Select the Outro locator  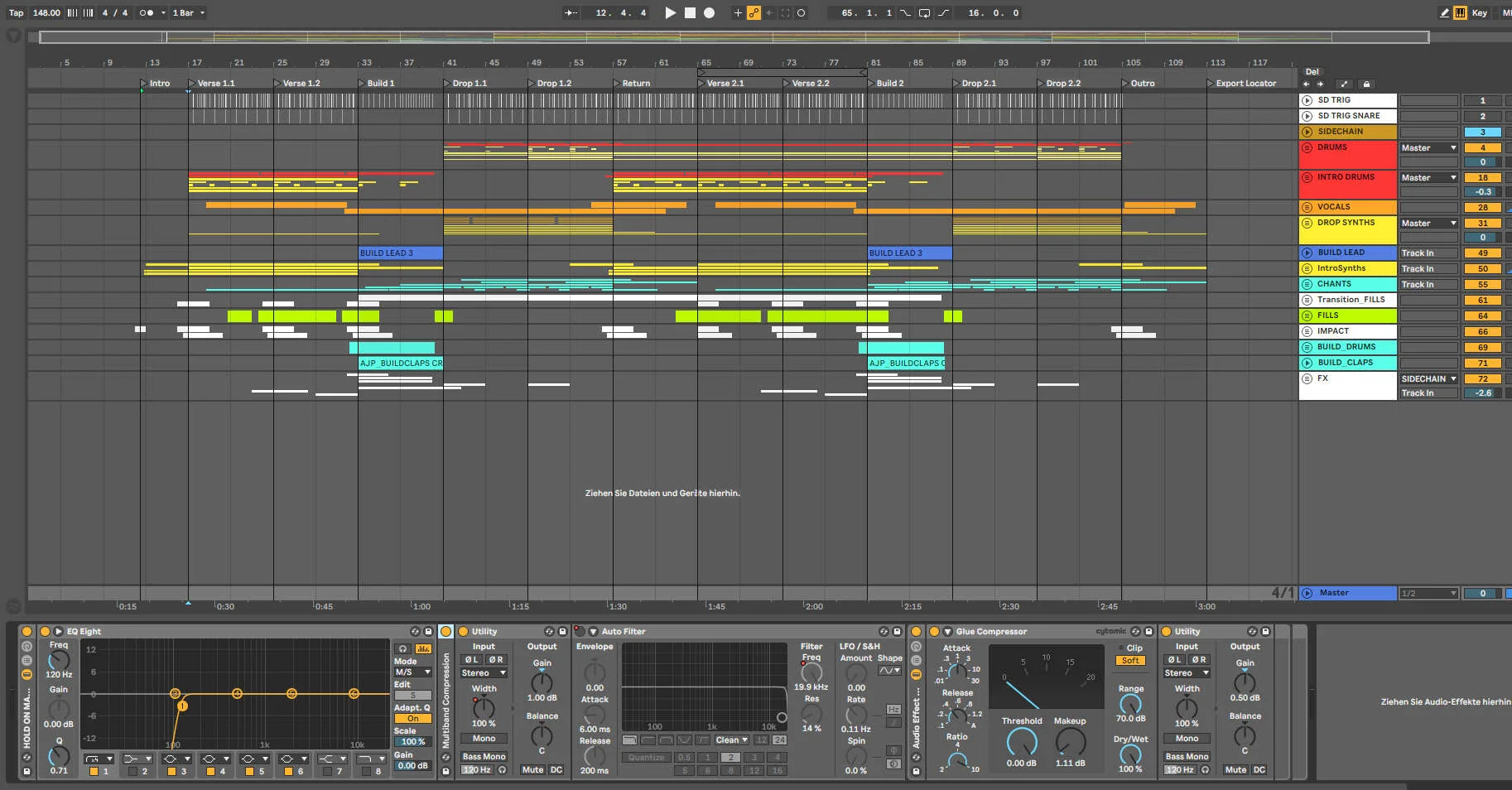point(1139,83)
